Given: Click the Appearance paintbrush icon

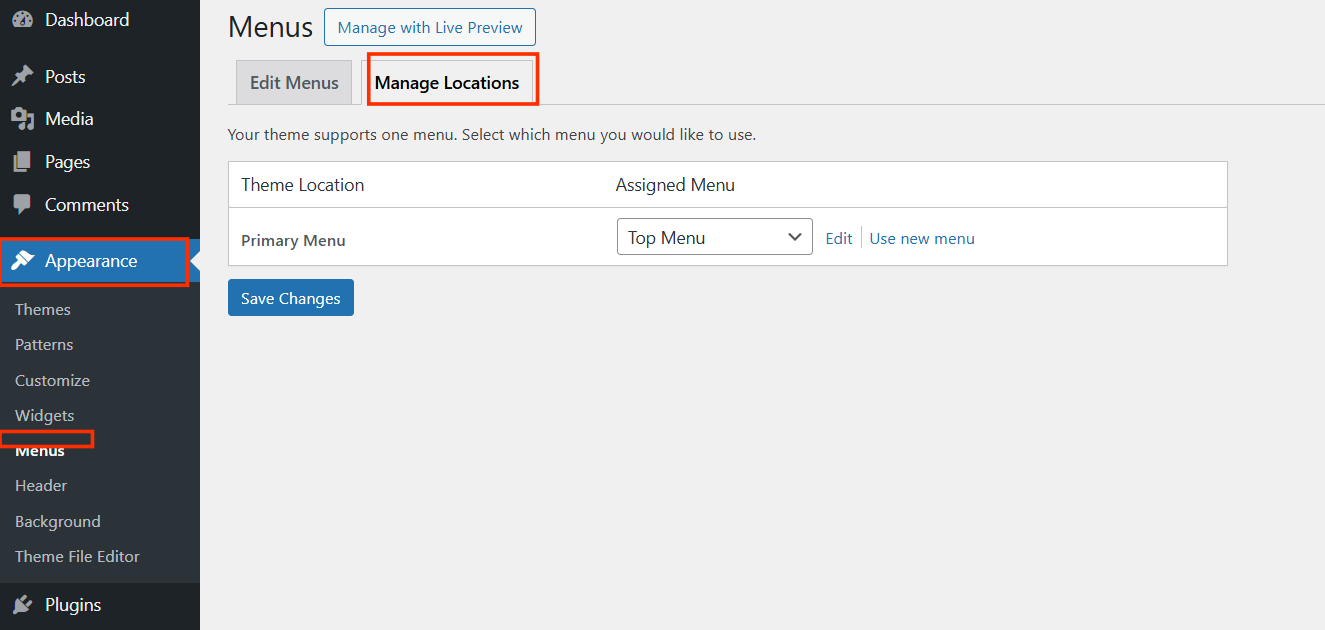Looking at the screenshot, I should coord(23,261).
